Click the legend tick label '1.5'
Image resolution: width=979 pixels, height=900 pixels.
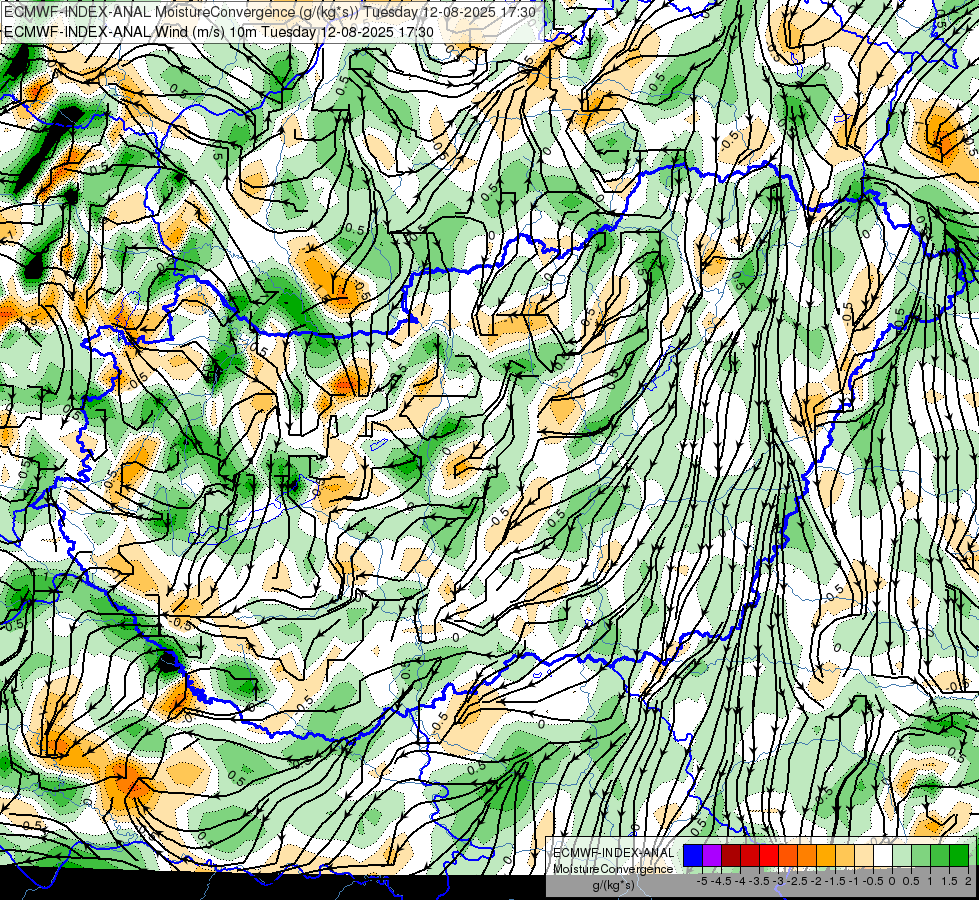click(x=949, y=881)
